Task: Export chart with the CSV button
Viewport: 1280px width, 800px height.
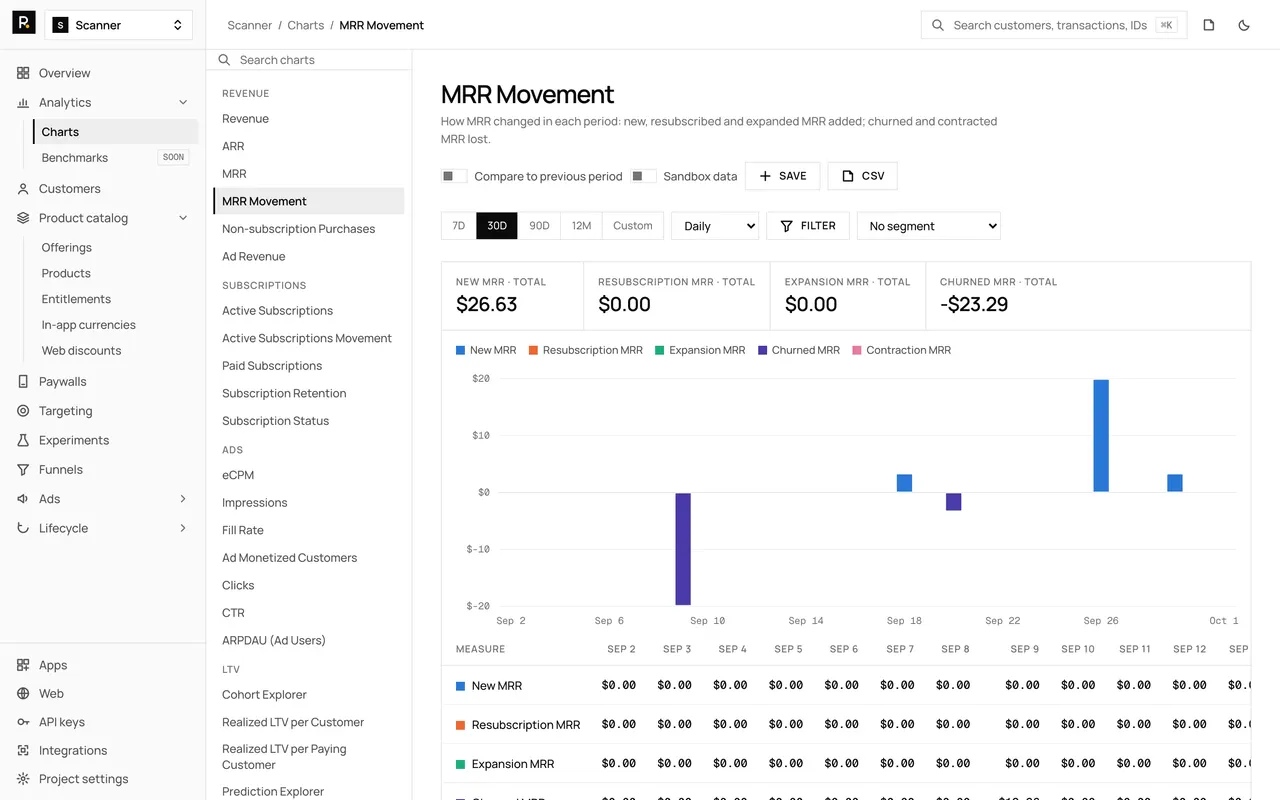Action: coord(863,176)
